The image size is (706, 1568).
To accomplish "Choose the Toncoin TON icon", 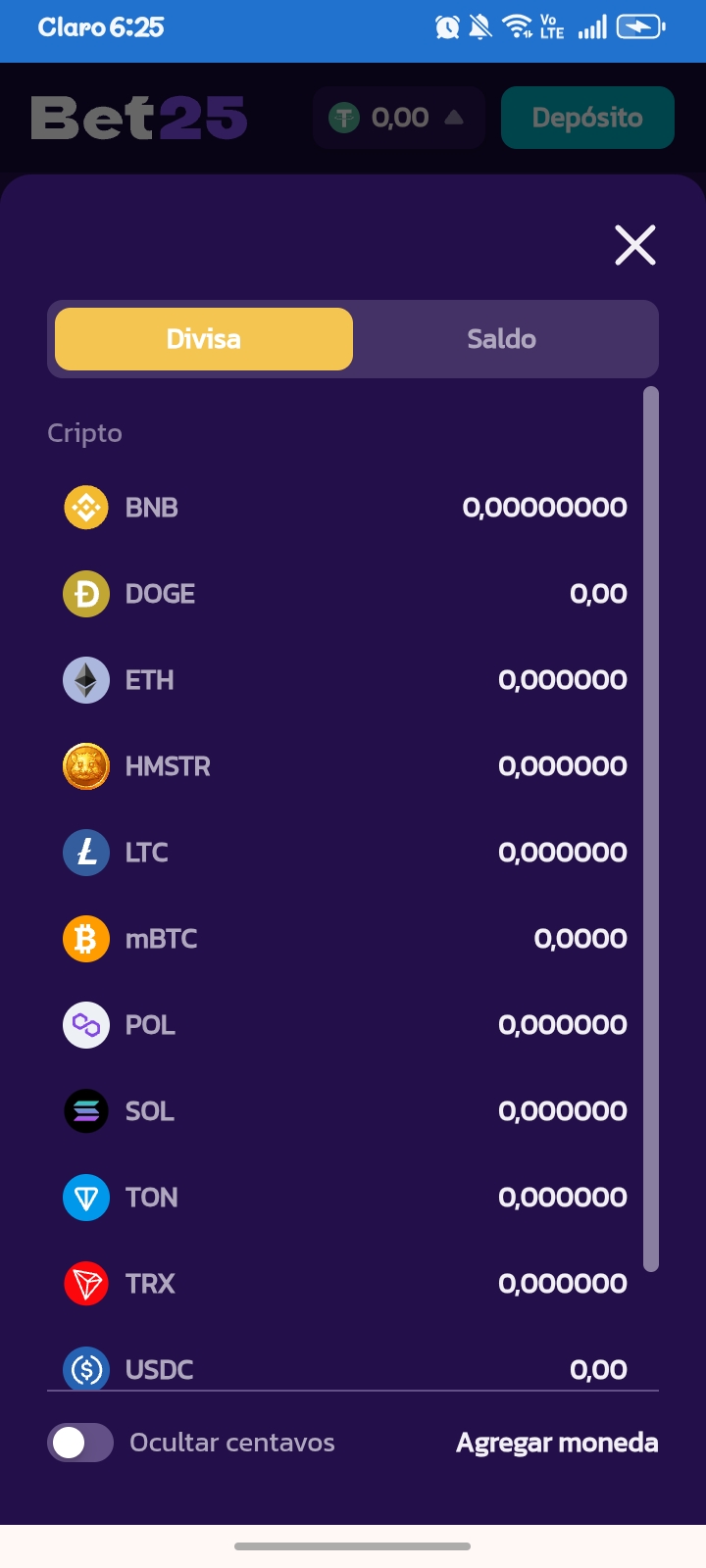I will click(86, 1198).
